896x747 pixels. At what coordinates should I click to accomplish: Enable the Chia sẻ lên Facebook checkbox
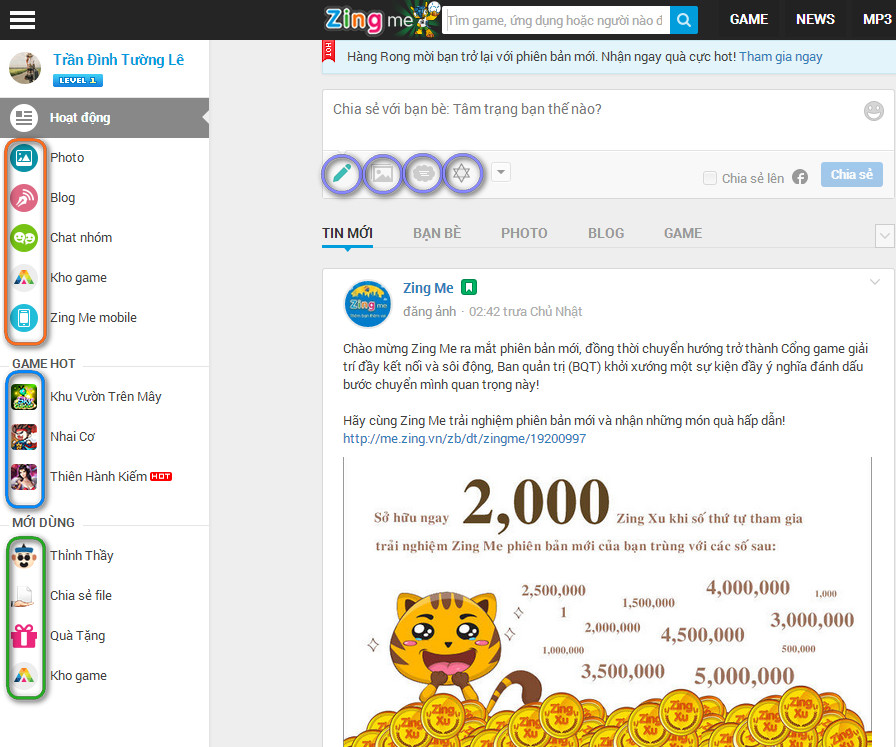tap(710, 178)
